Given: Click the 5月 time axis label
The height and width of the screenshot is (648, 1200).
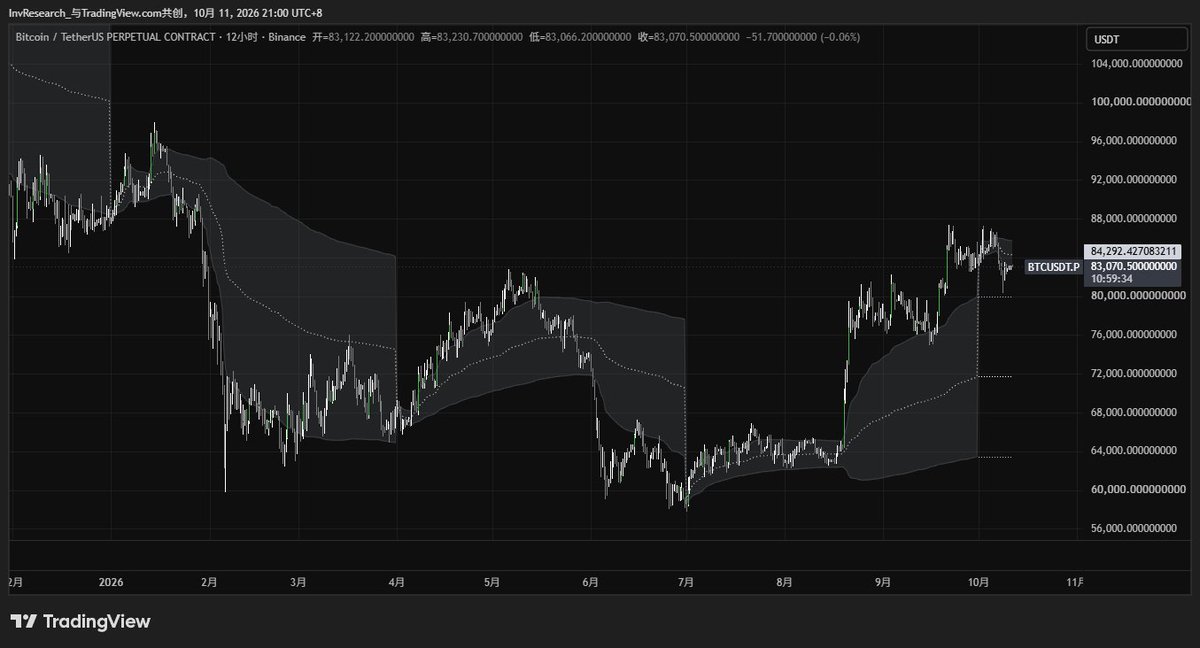Looking at the screenshot, I should (492, 581).
